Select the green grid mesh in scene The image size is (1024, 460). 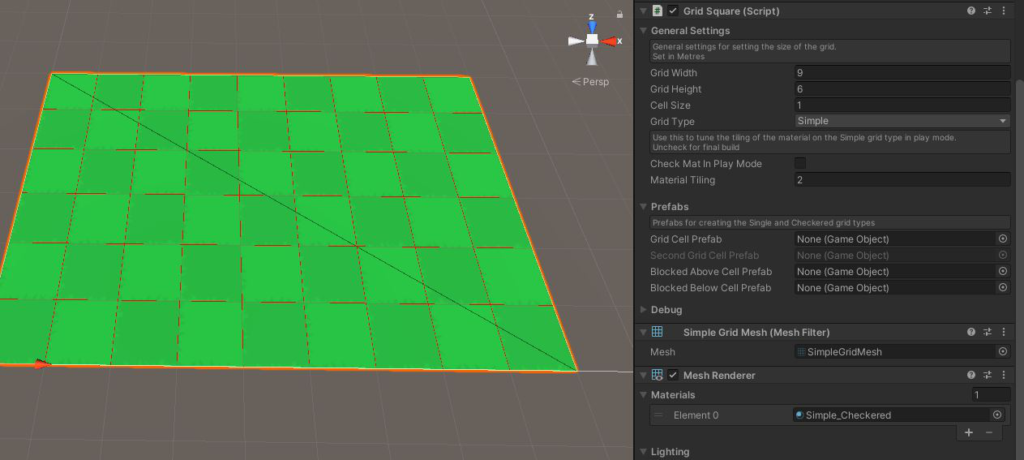(287, 222)
